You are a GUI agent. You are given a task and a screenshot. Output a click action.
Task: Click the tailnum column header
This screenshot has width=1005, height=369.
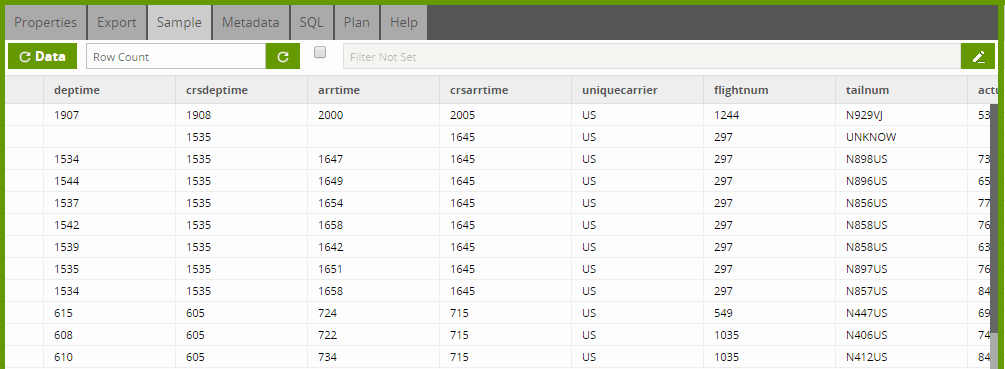(902, 90)
